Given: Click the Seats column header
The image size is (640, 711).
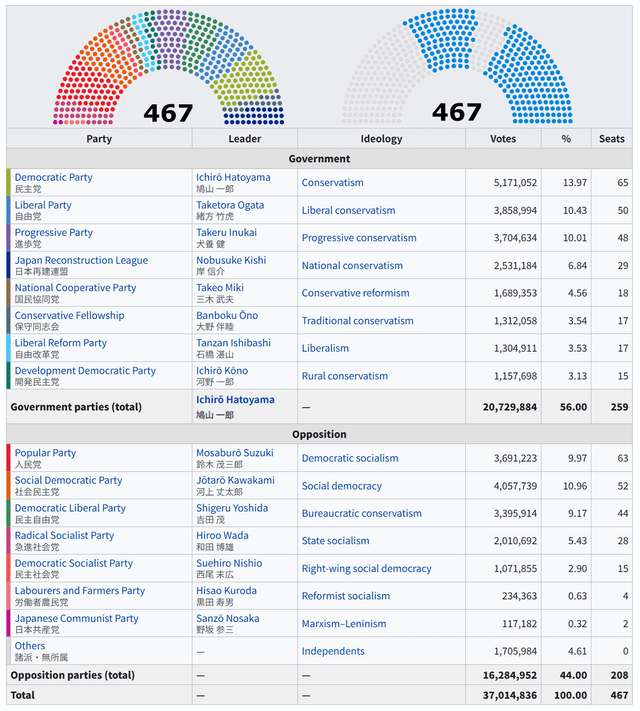Looking at the screenshot, I should click(x=611, y=139).
